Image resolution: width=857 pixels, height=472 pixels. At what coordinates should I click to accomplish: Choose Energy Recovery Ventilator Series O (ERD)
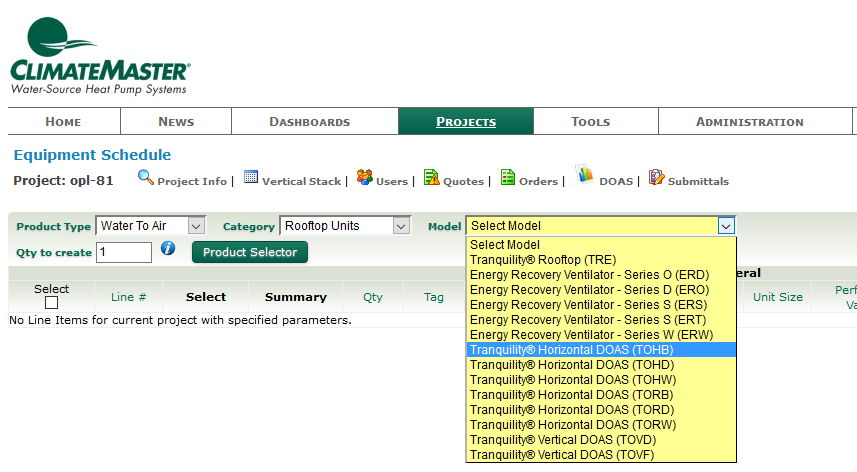click(x=601, y=275)
